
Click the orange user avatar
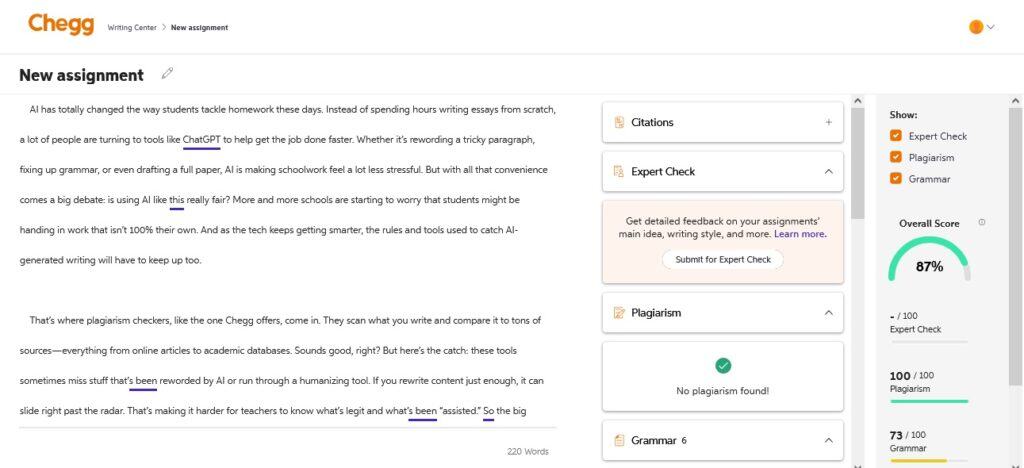[976, 27]
